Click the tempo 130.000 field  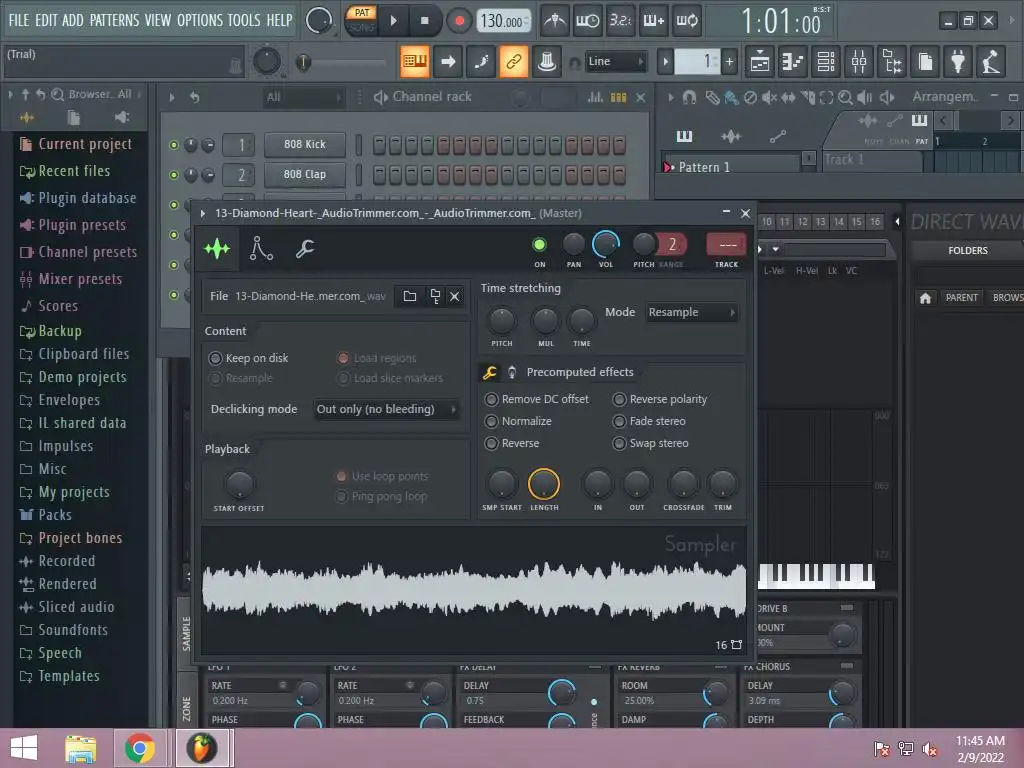point(504,21)
